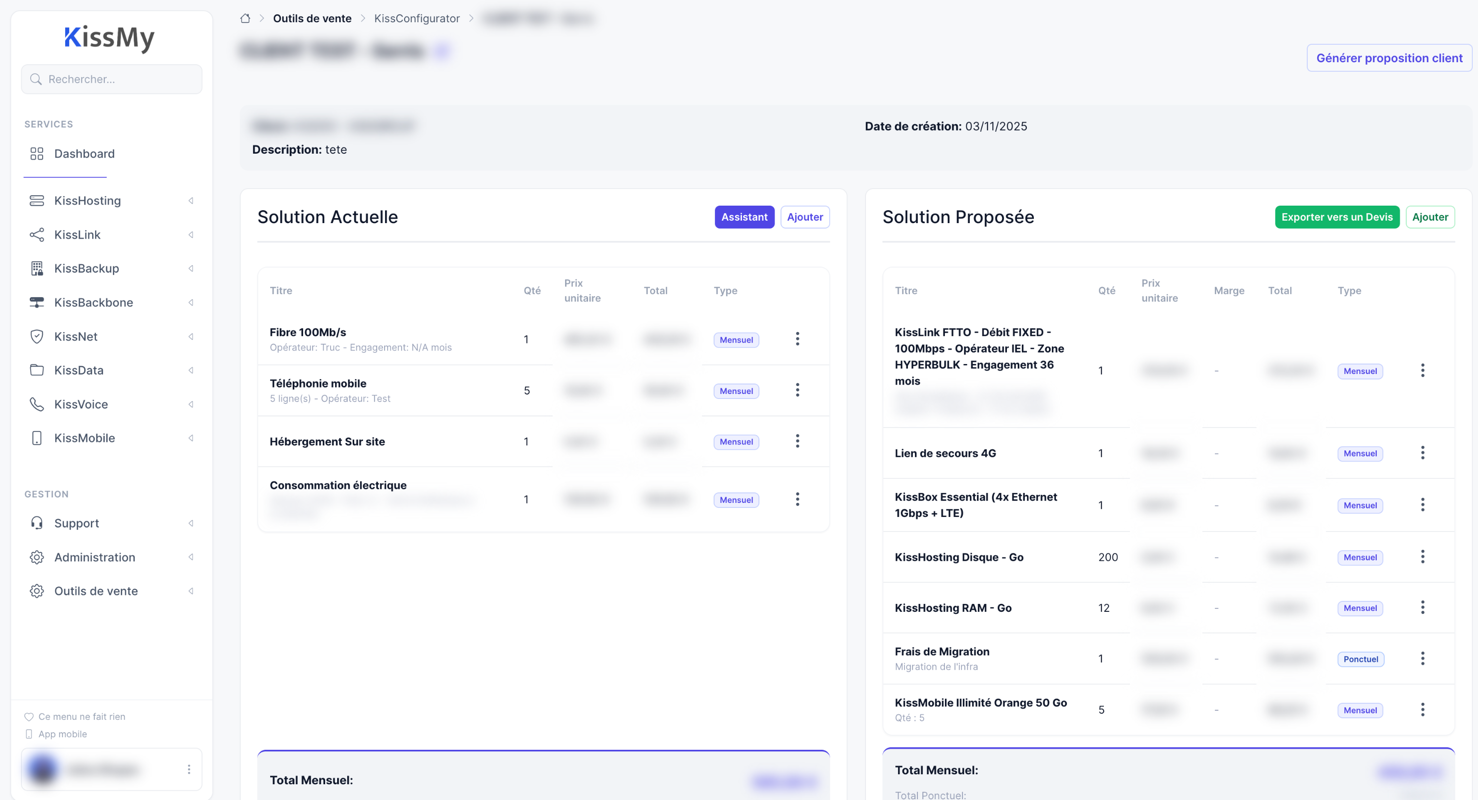
Task: Open options menu for Fibre 100Mb/s row
Action: coord(797,339)
